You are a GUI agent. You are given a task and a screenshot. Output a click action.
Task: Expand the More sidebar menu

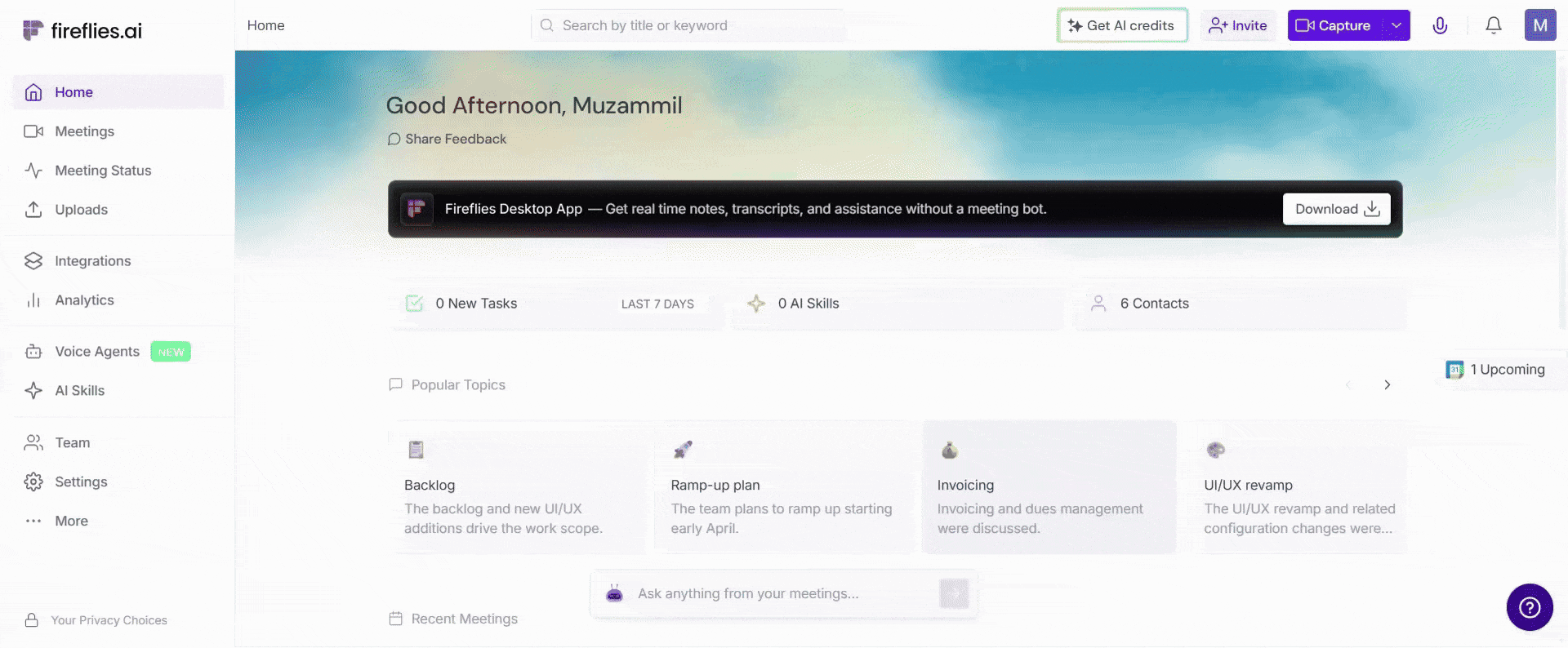coord(71,521)
